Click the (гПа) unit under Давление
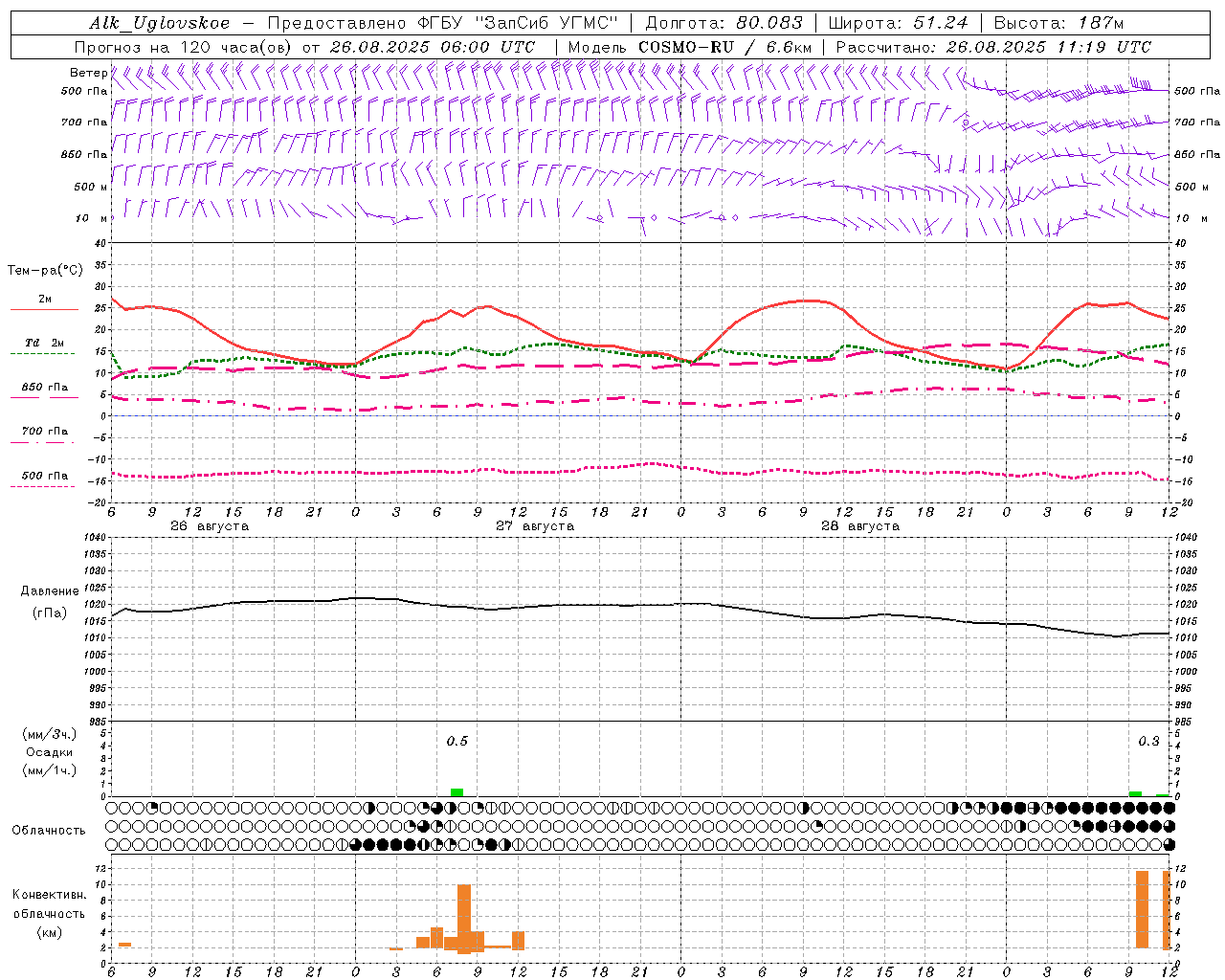Image resolution: width=1225 pixels, height=980 pixels. click(50, 612)
